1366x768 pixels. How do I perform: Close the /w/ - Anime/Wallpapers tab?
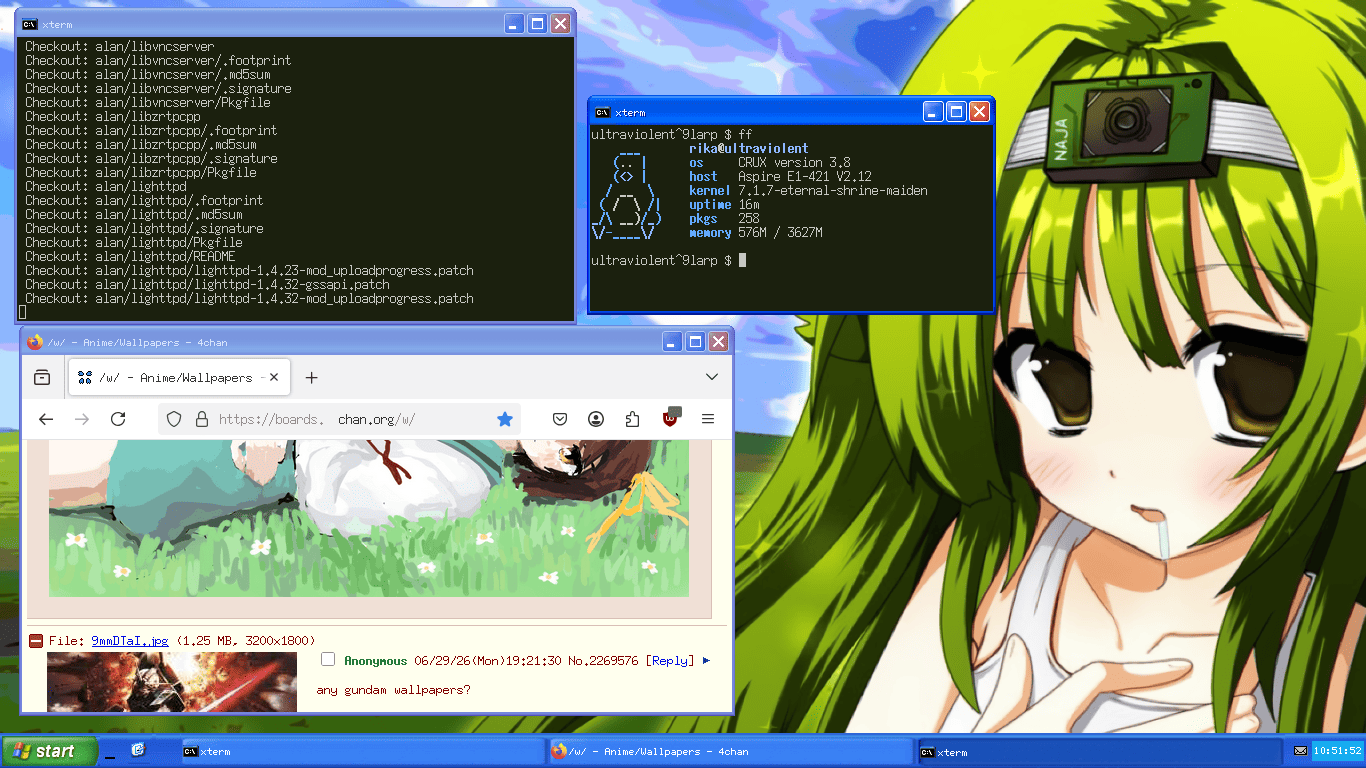point(274,377)
